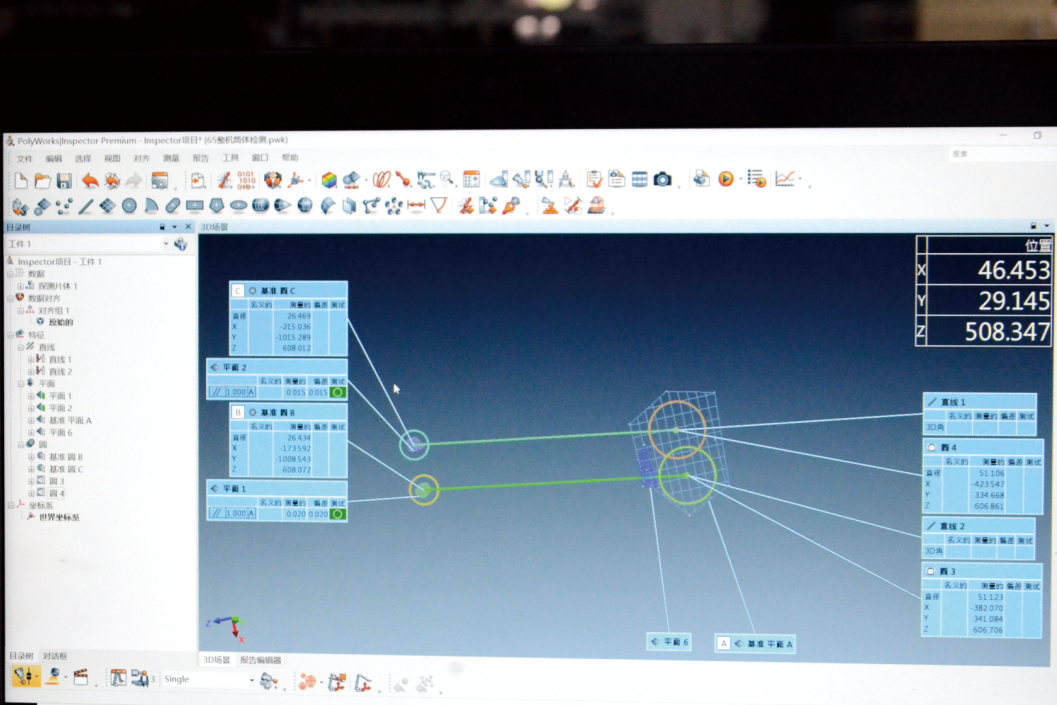Toggle green pass indicator in 平面 2 callout
Viewport: 1057px width, 705px height.
tap(338, 392)
